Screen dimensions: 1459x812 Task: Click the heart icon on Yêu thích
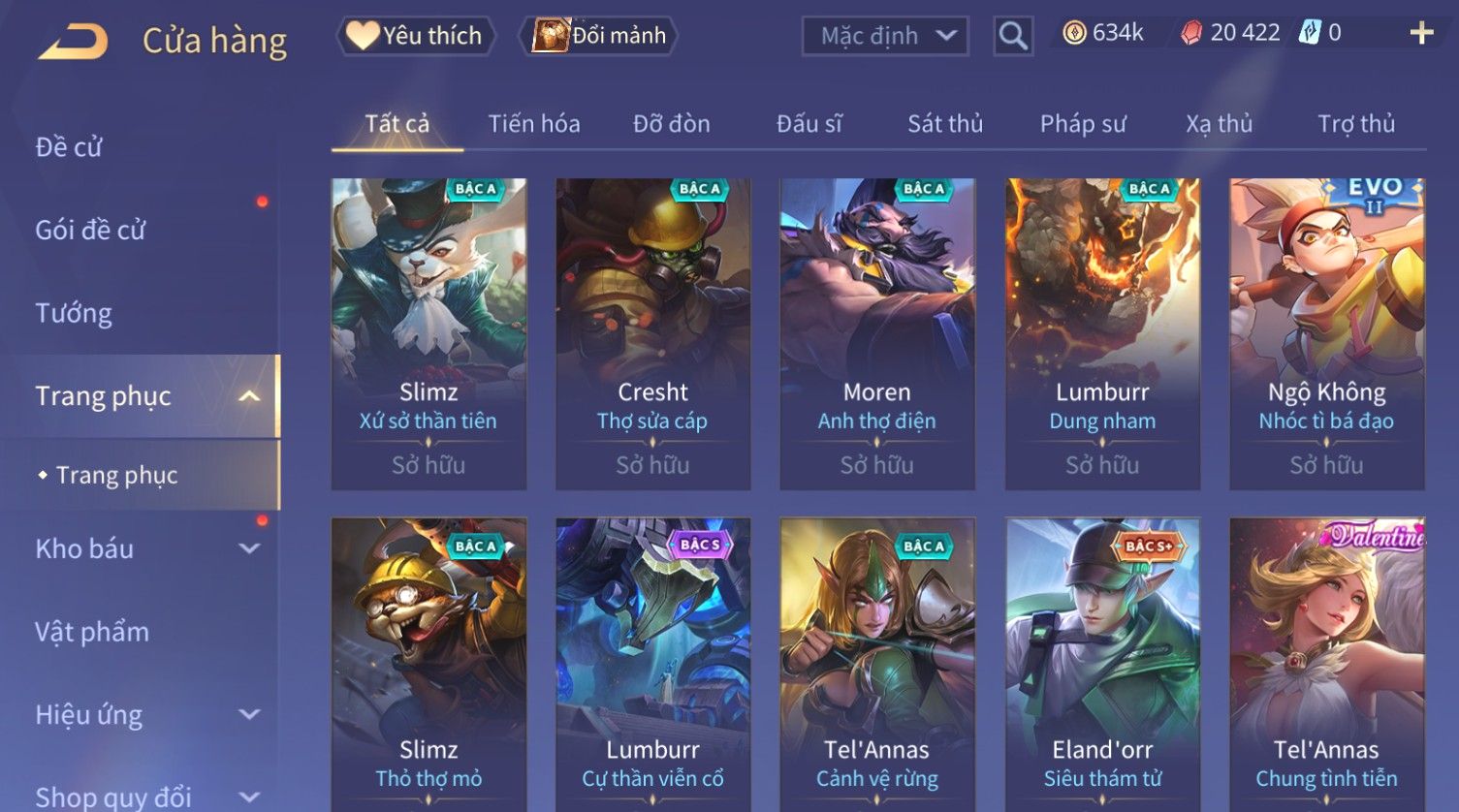click(x=363, y=35)
